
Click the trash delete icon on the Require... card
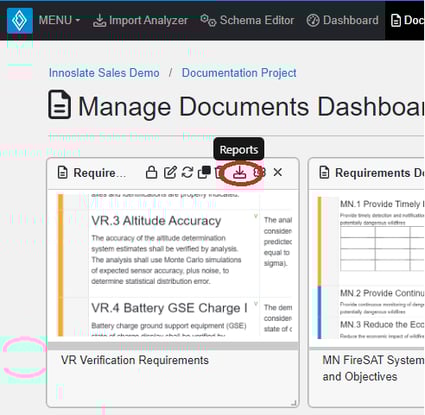coord(219,172)
